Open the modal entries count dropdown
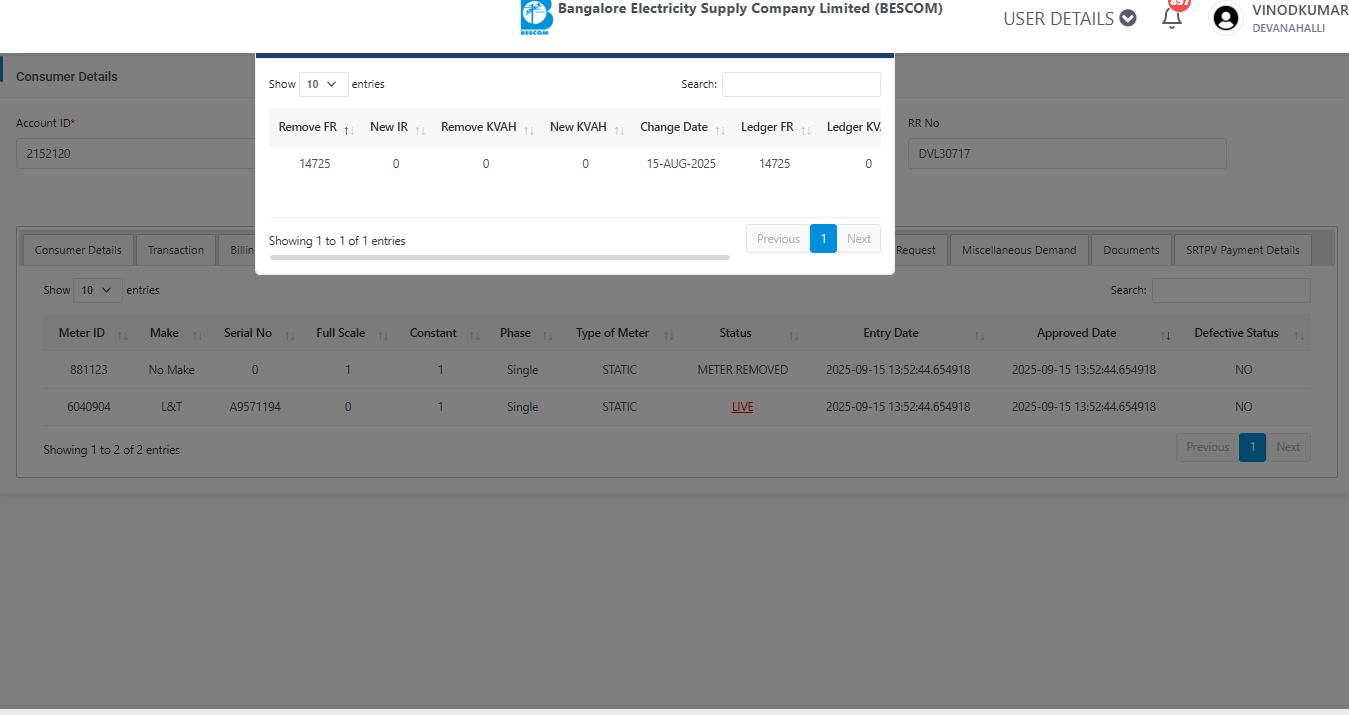 [x=323, y=85]
